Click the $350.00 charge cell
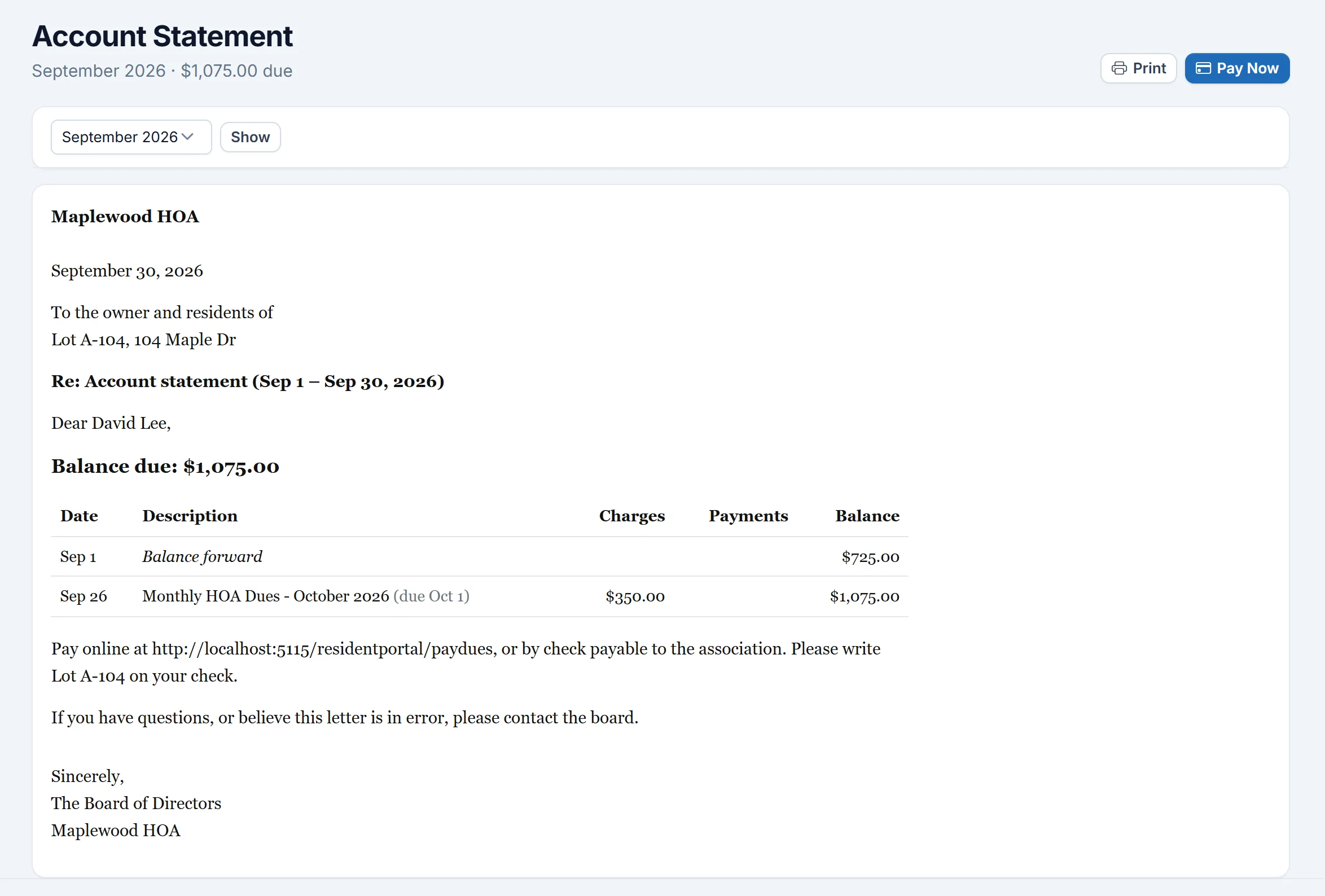1325x896 pixels. (635, 597)
